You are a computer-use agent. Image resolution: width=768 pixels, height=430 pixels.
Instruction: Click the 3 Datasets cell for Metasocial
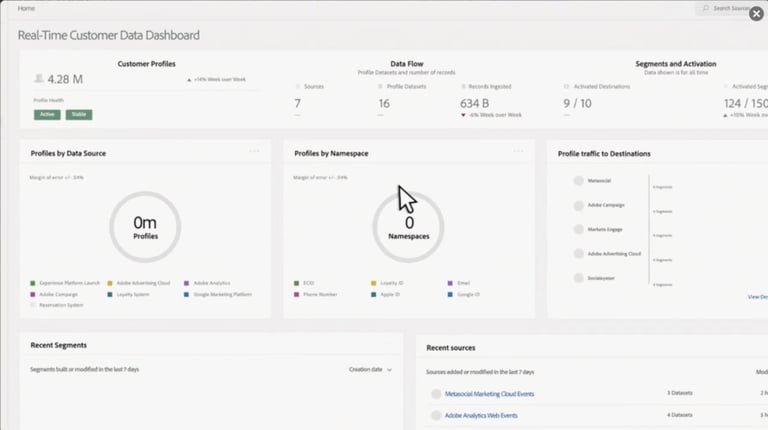[x=680, y=393]
